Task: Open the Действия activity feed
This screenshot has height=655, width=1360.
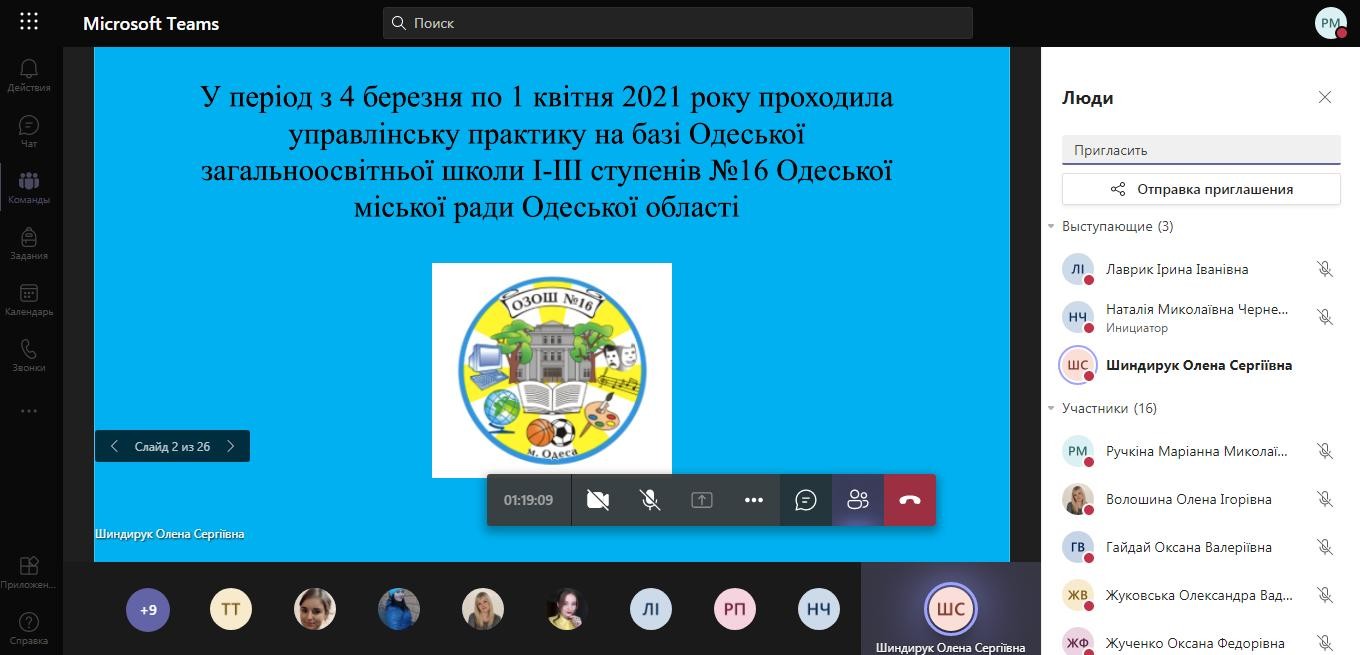Action: (x=29, y=75)
